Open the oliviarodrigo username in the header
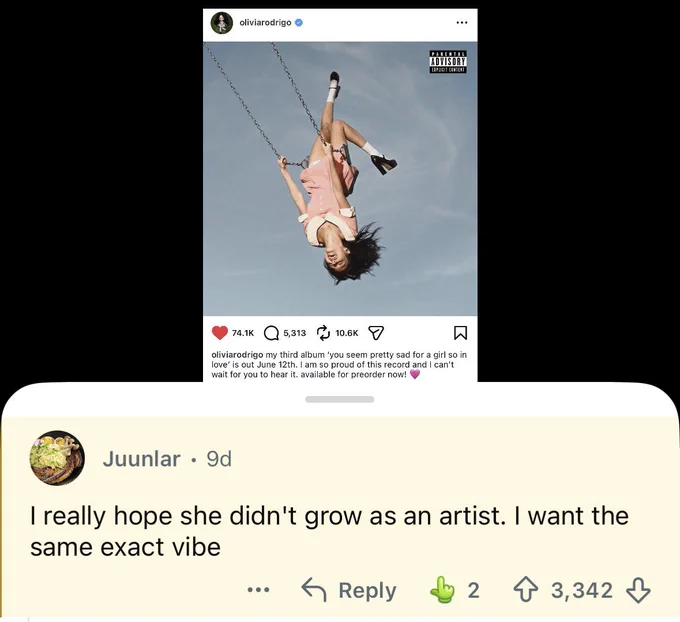This screenshot has width=680, height=622. pyautogui.click(x=265, y=23)
